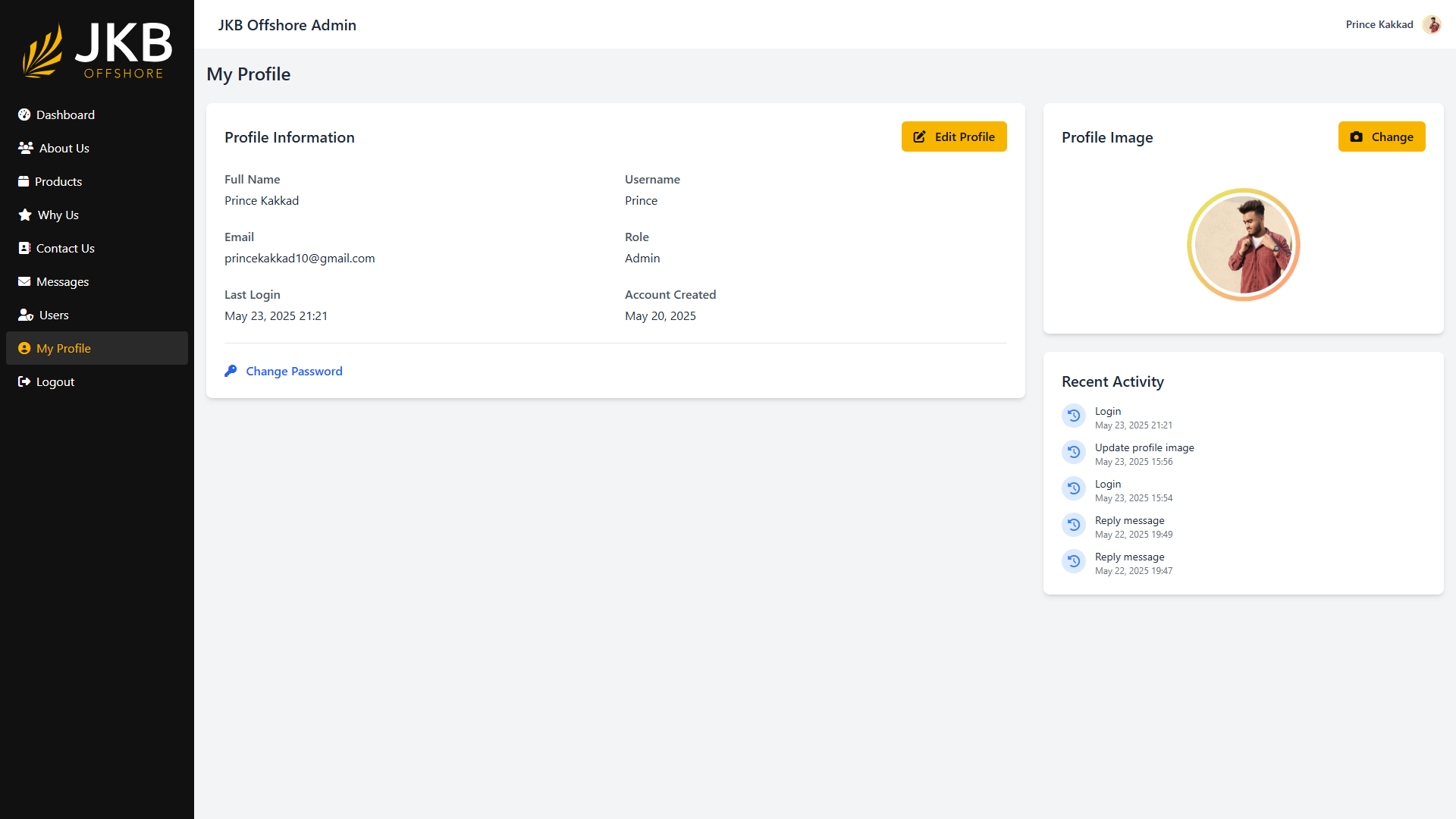Click the Dashboard gauge icon in sidebar

click(x=24, y=115)
